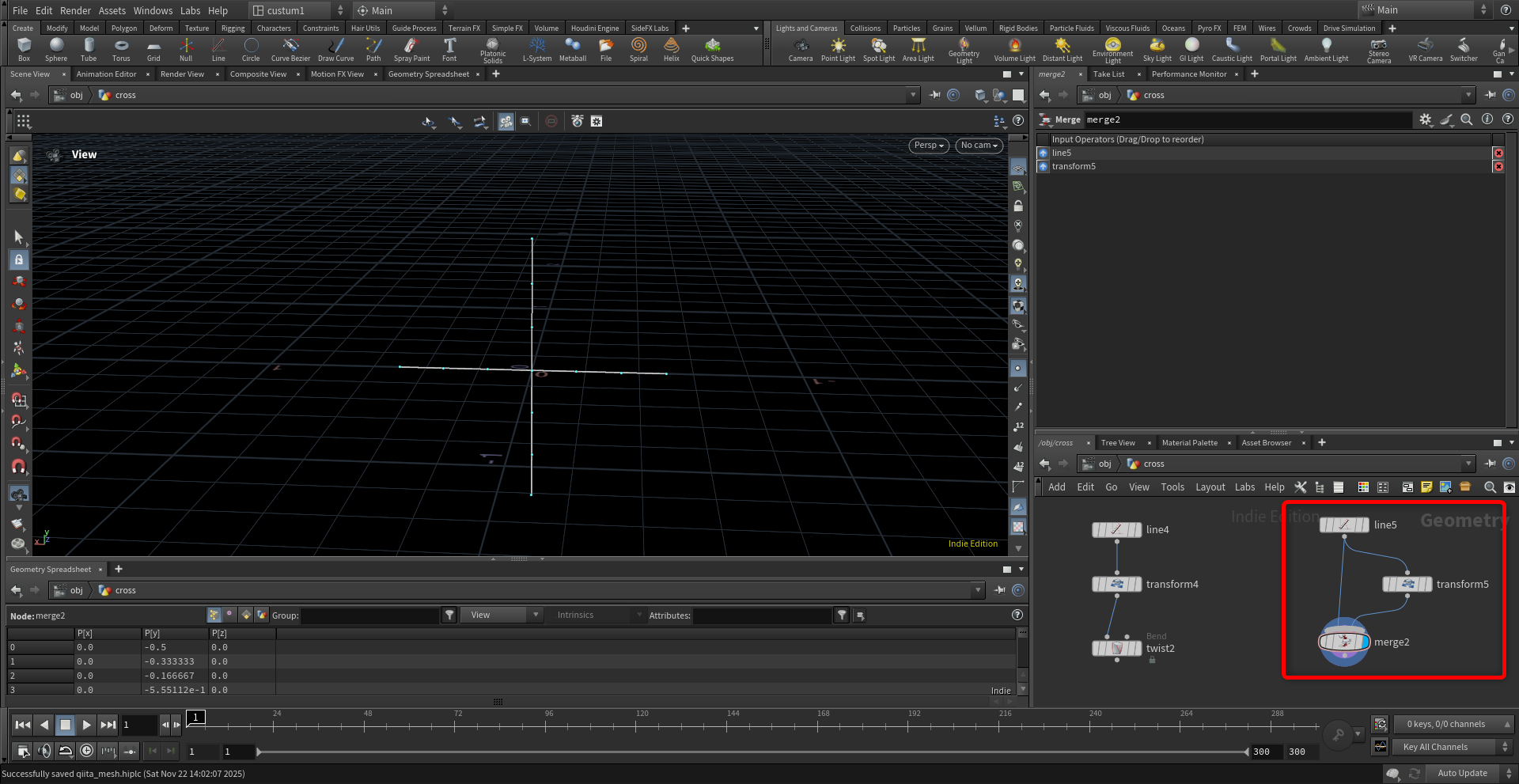
Task: Toggle the Auto Update mode button
Action: (x=1462, y=773)
